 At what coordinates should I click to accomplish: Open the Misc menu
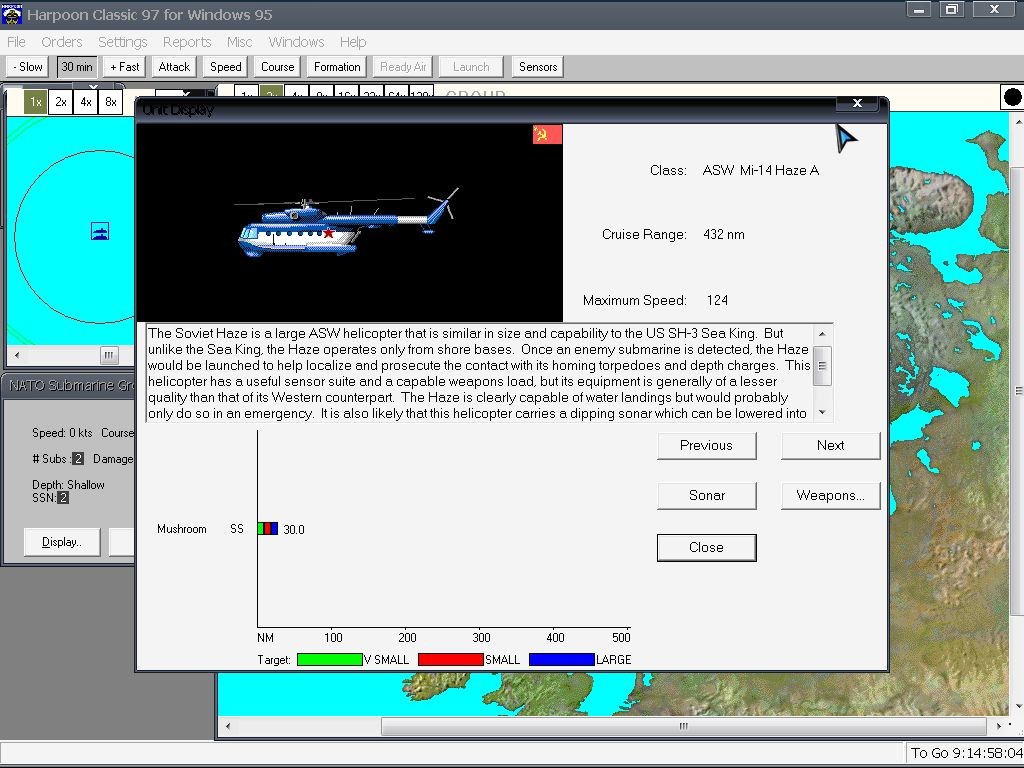239,42
